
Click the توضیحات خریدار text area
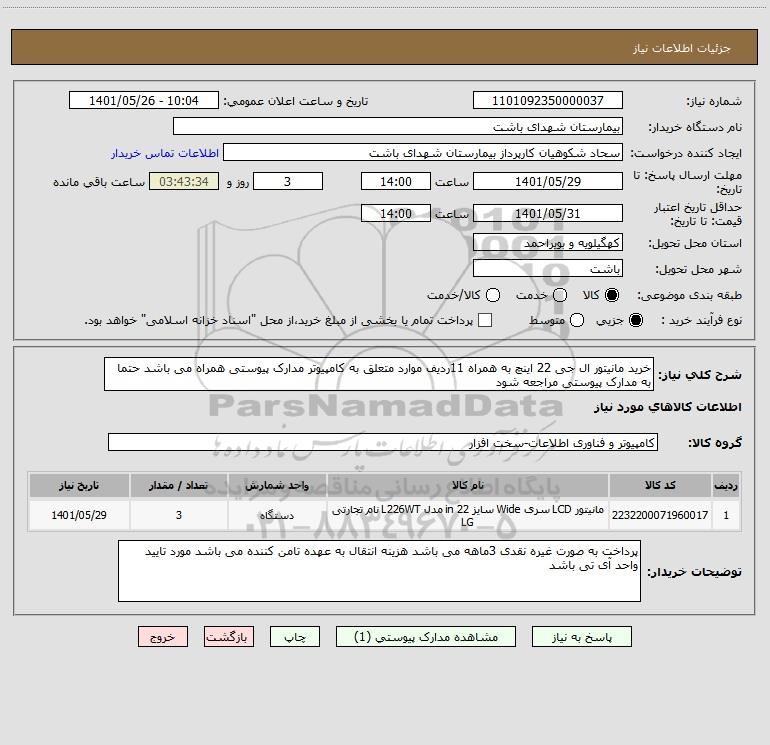pos(379,571)
